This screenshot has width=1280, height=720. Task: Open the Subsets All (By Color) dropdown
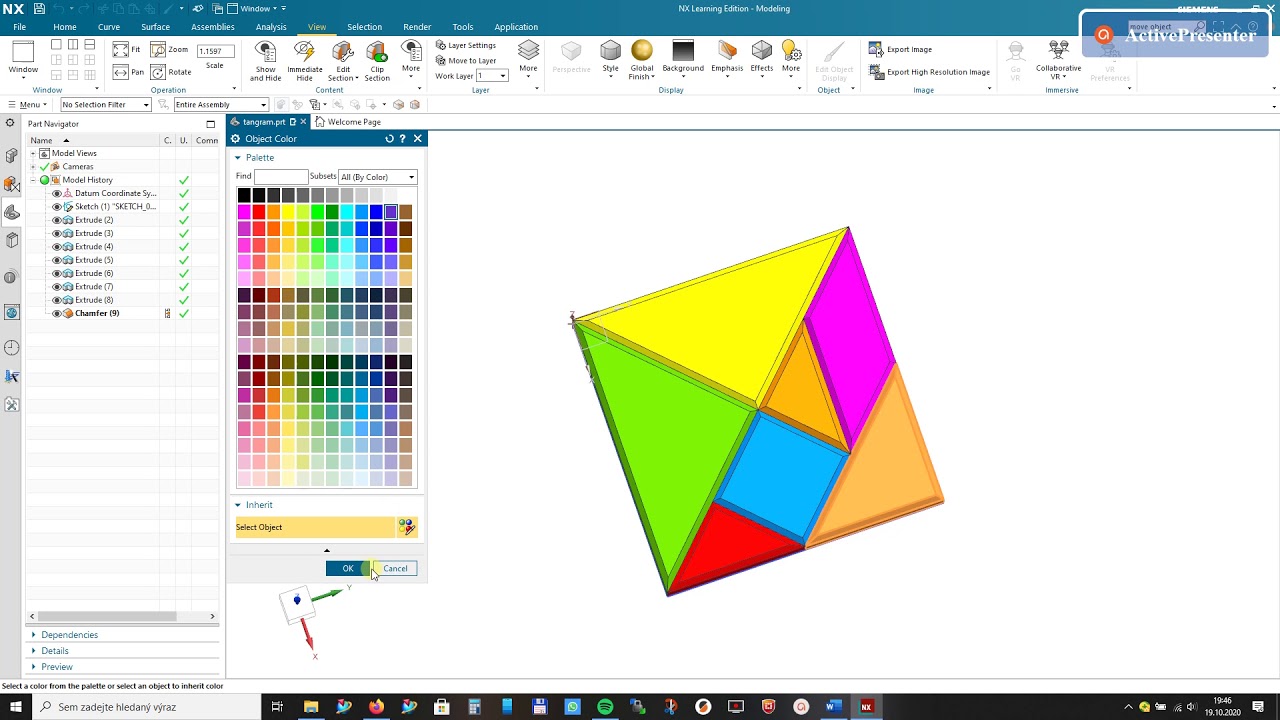378,177
